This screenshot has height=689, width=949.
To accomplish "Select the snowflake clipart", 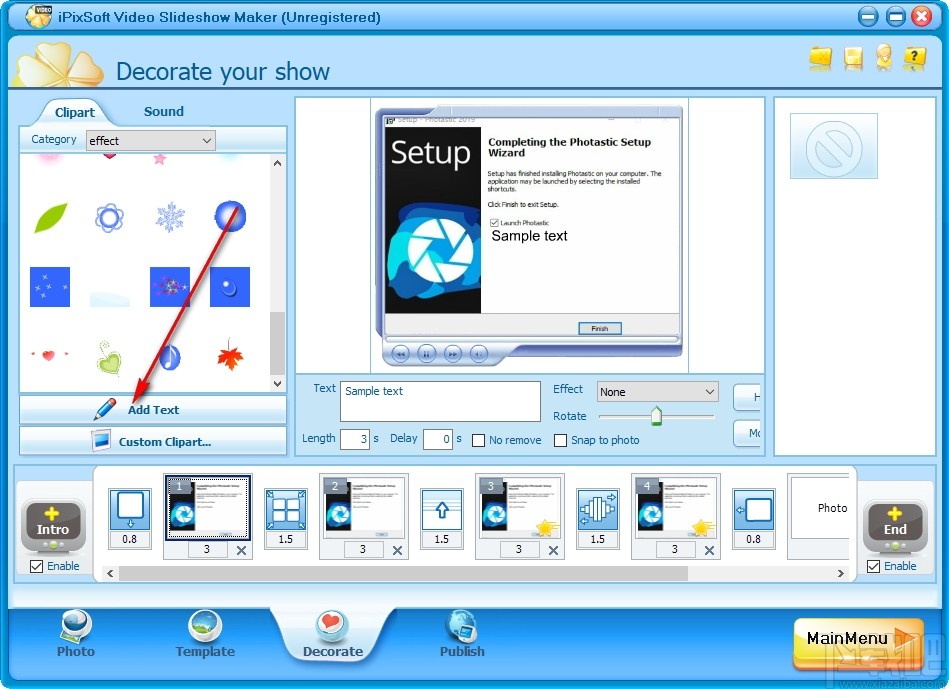I will [169, 216].
